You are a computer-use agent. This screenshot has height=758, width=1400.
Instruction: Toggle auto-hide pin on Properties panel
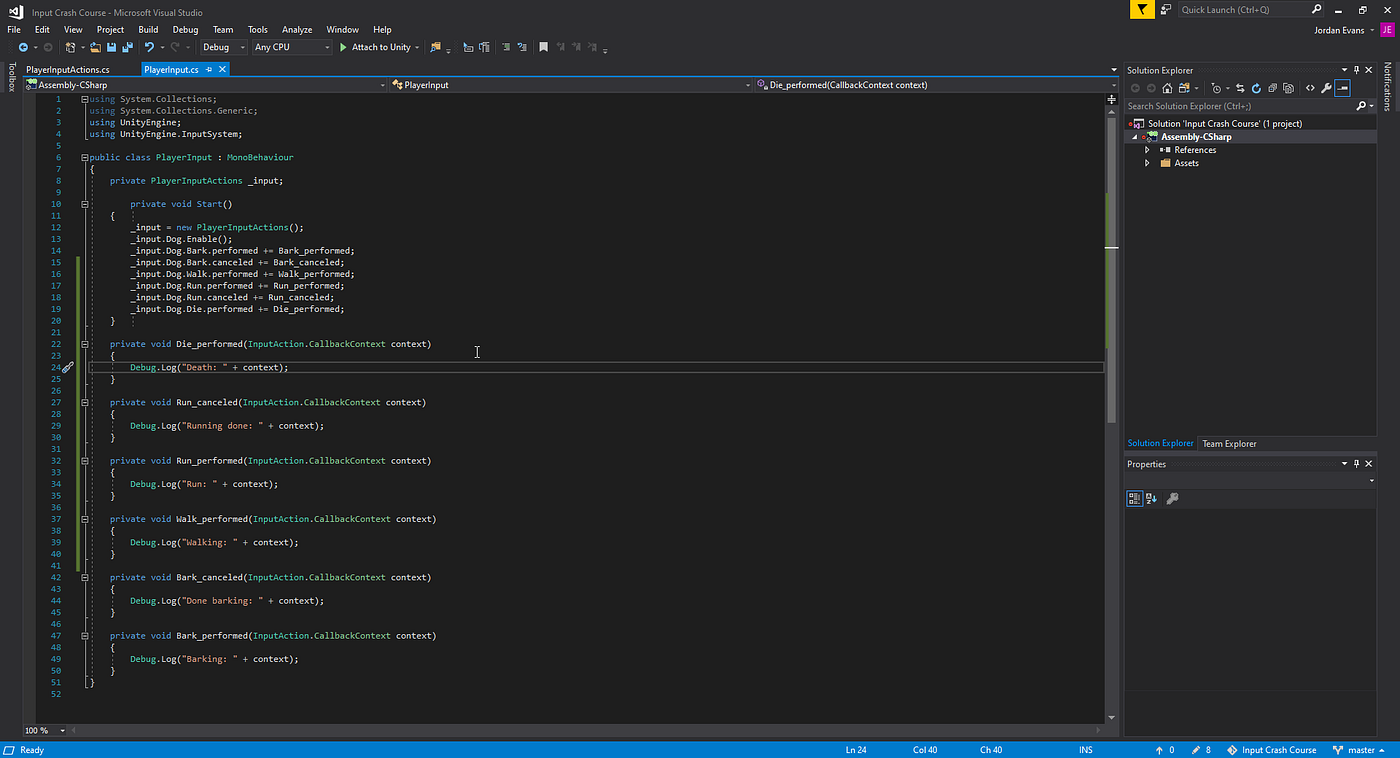(x=1356, y=464)
